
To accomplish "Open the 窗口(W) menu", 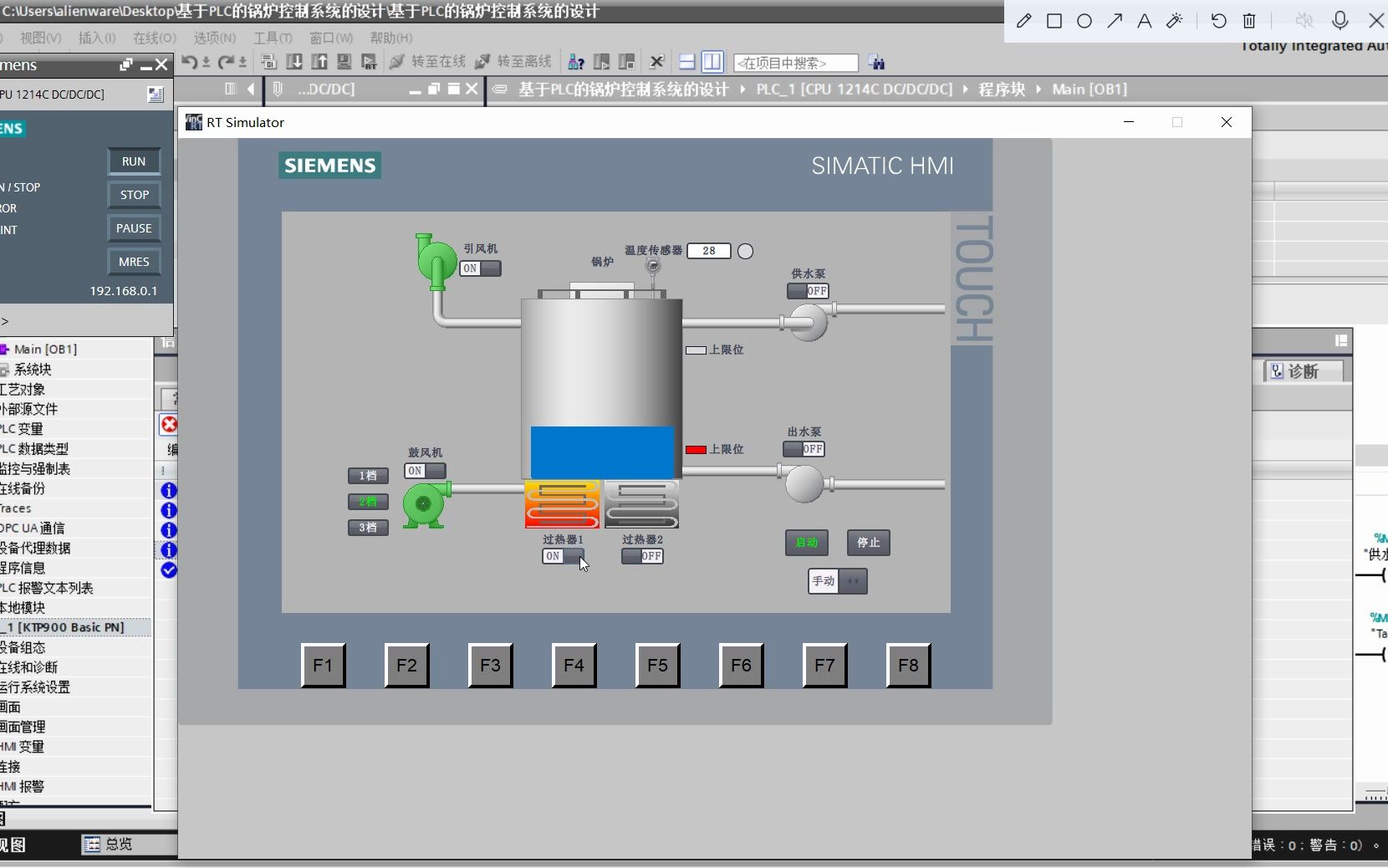I will click(x=331, y=38).
